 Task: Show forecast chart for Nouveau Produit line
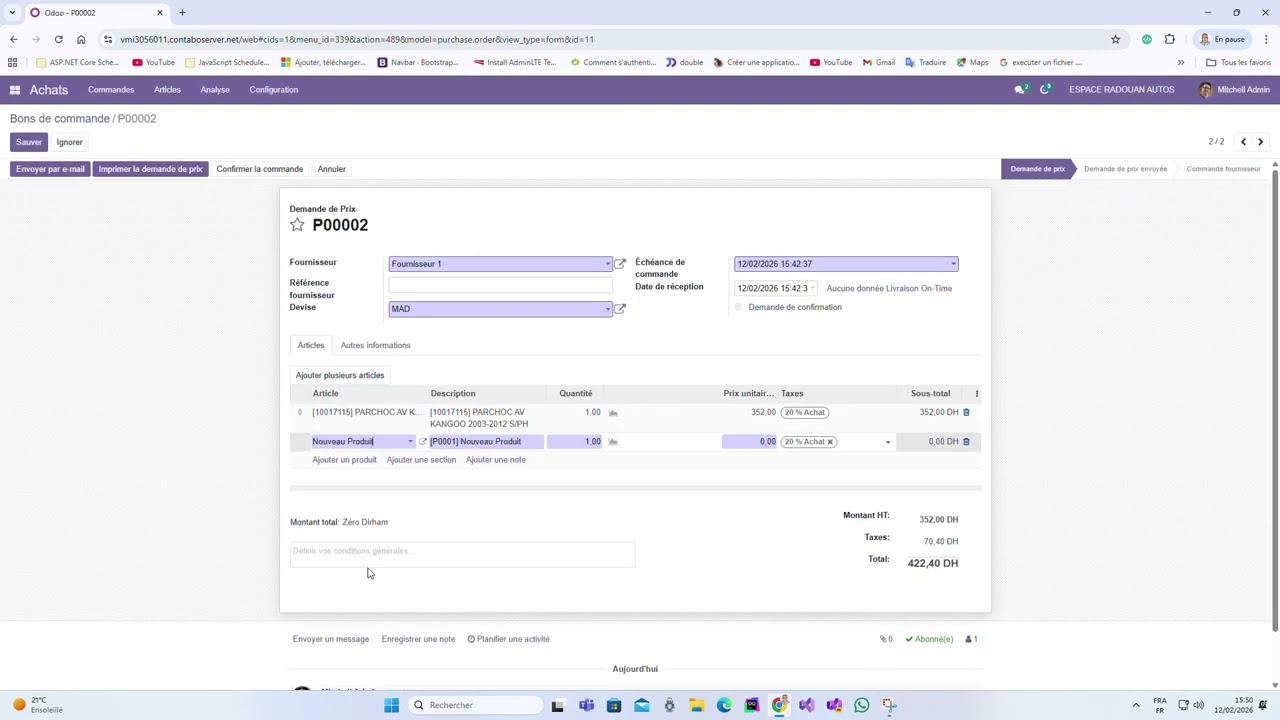(613, 441)
